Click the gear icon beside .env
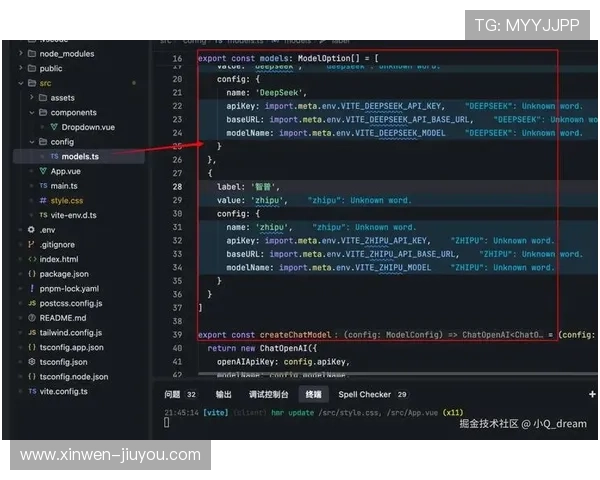Screen dimensions: 600x480 point(31,230)
